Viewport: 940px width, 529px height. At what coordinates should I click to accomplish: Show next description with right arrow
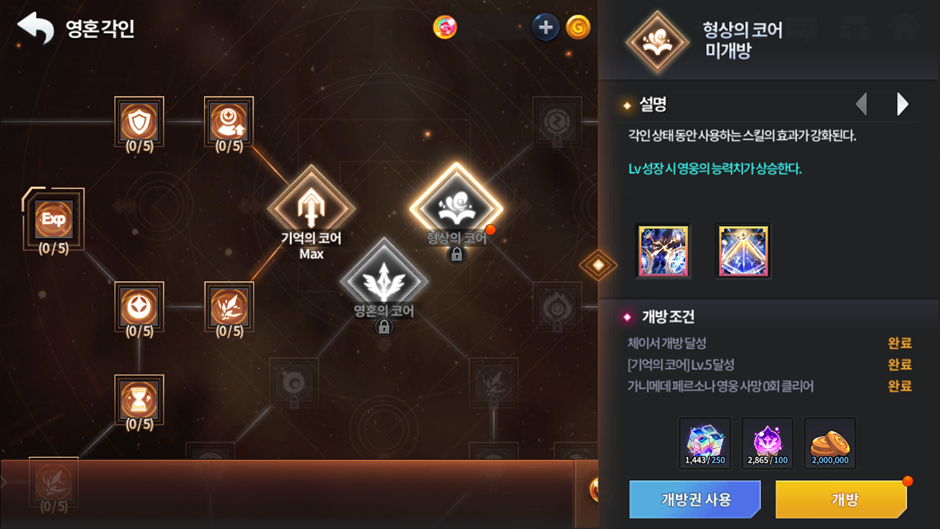(902, 104)
